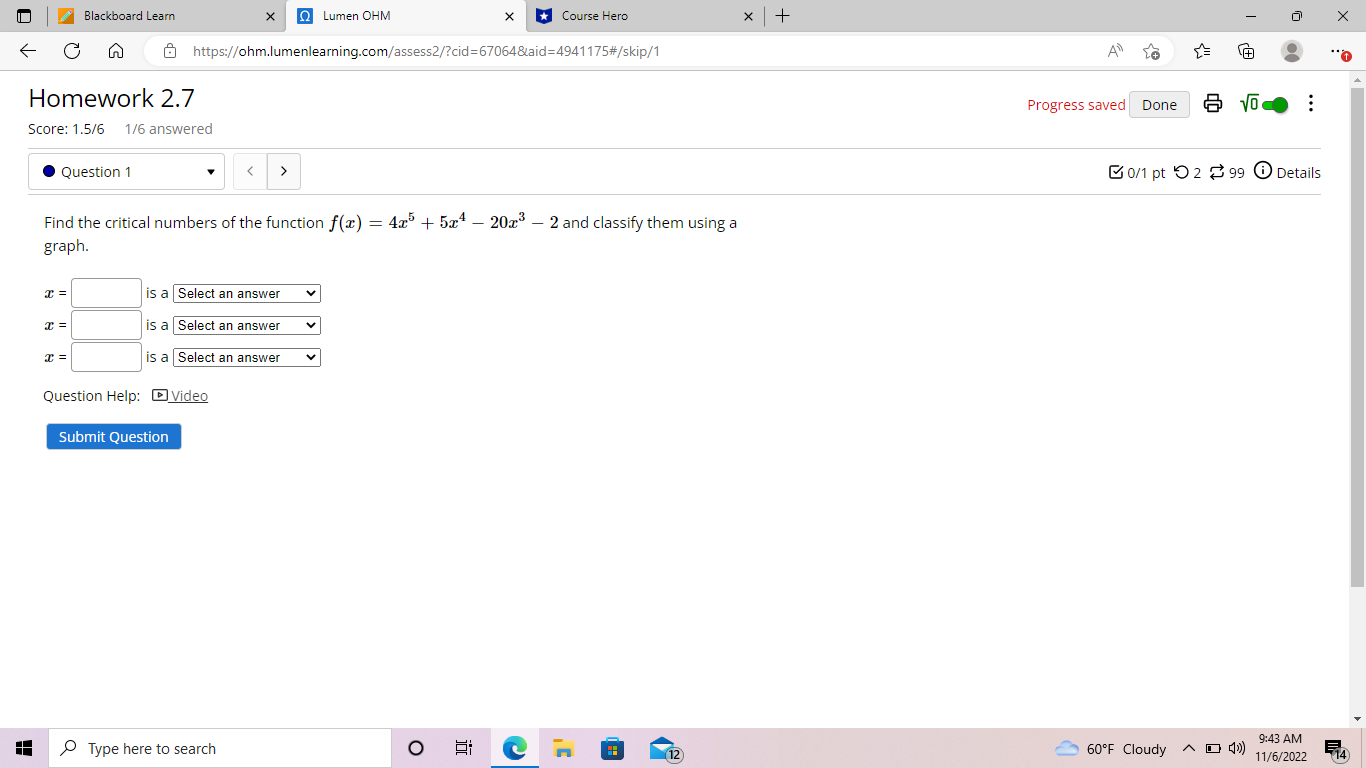Click the battery icon in system tray

click(1212, 749)
